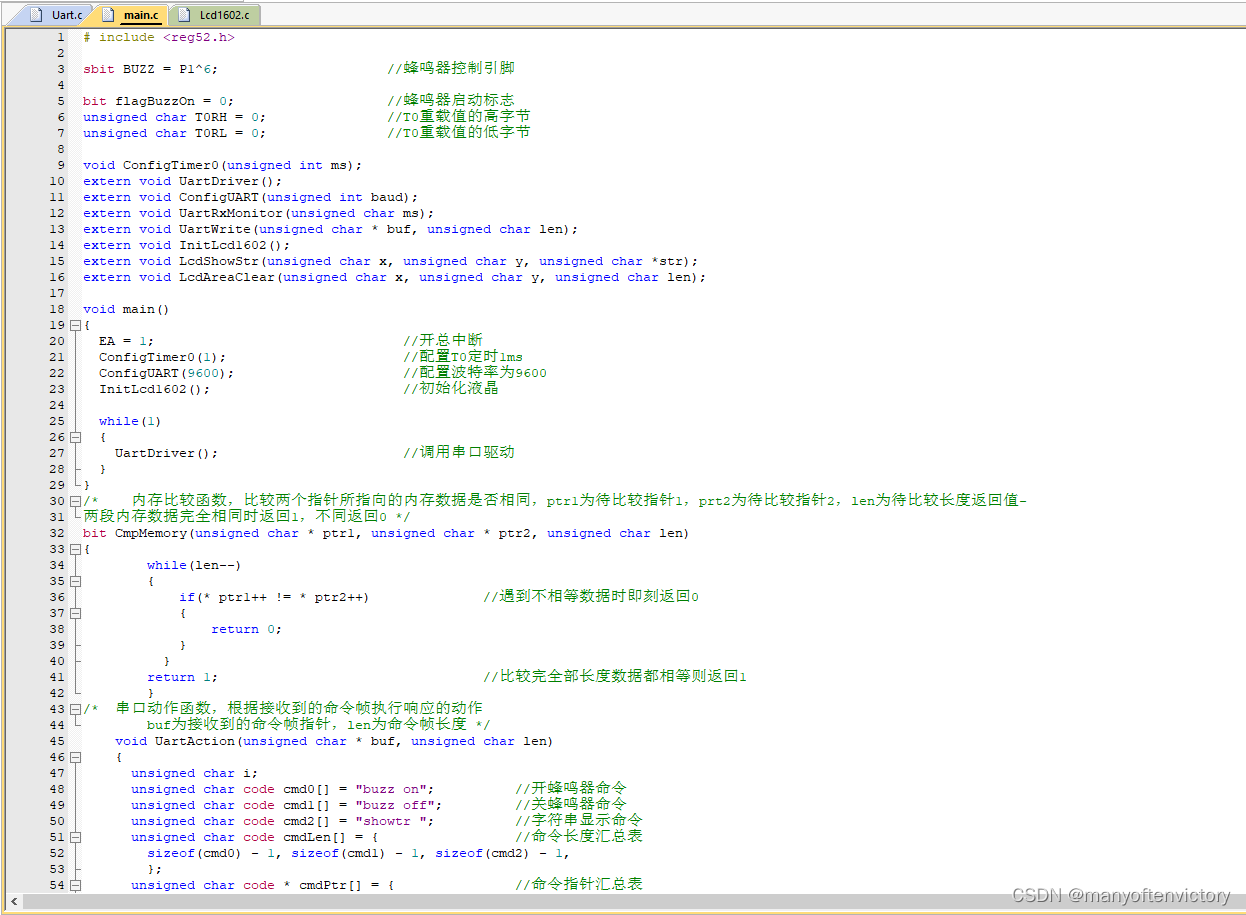Collapse the UartAction comment fold at line 43

pos(74,709)
